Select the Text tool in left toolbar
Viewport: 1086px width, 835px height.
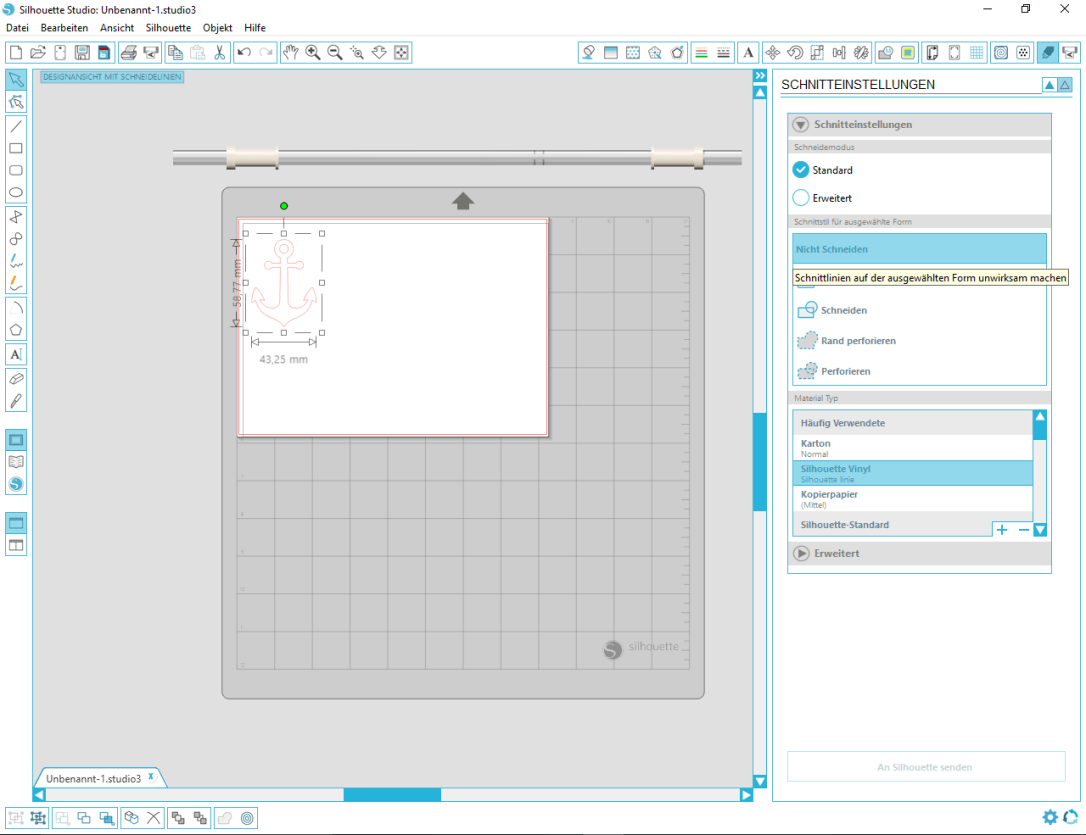click(x=16, y=354)
